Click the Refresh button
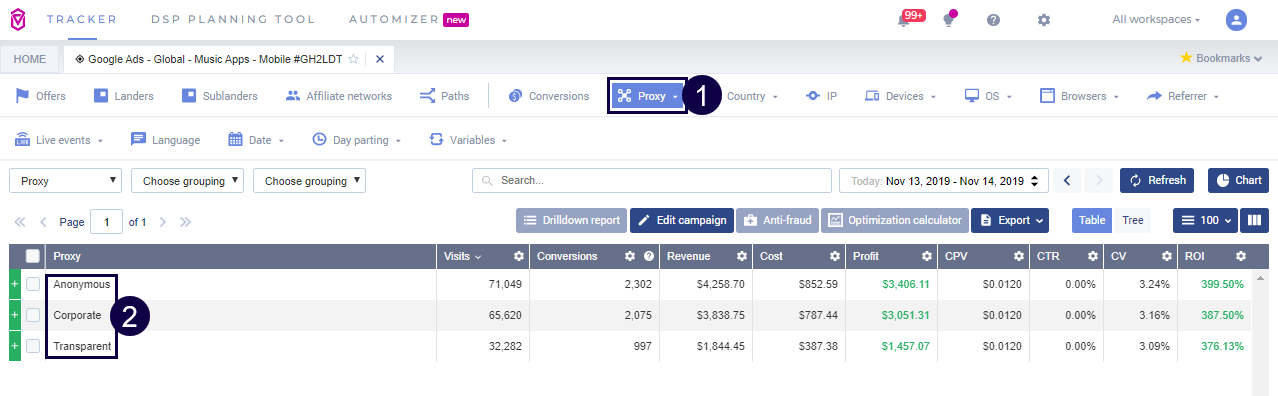This screenshot has height=396, width=1278. (x=1156, y=181)
